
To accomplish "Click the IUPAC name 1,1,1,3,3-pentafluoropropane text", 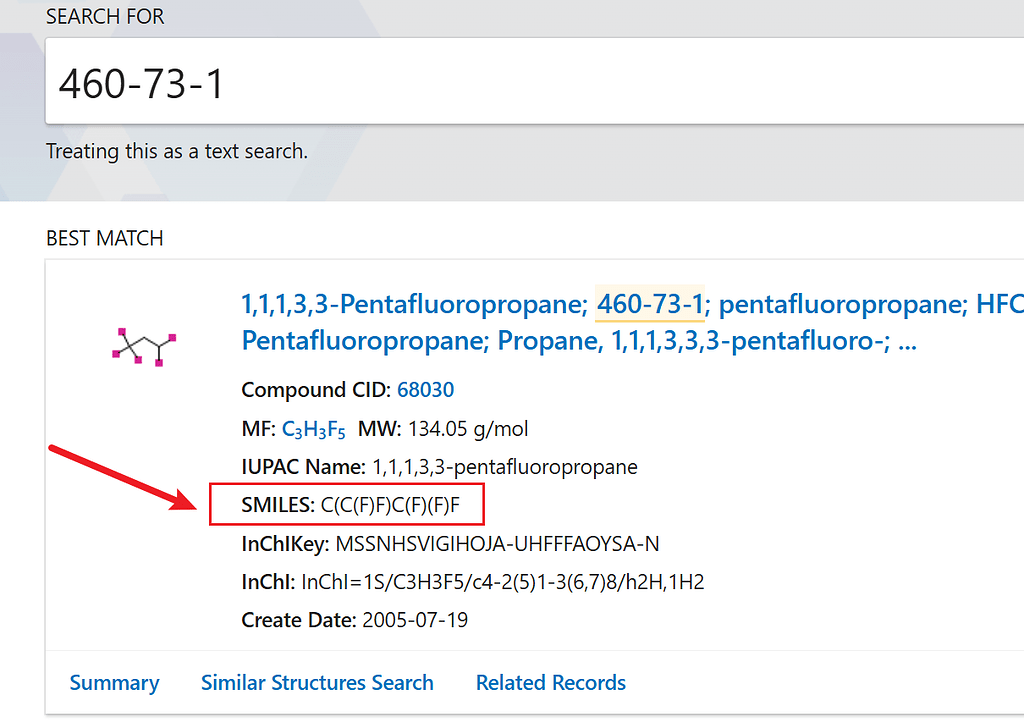I will coord(504,467).
